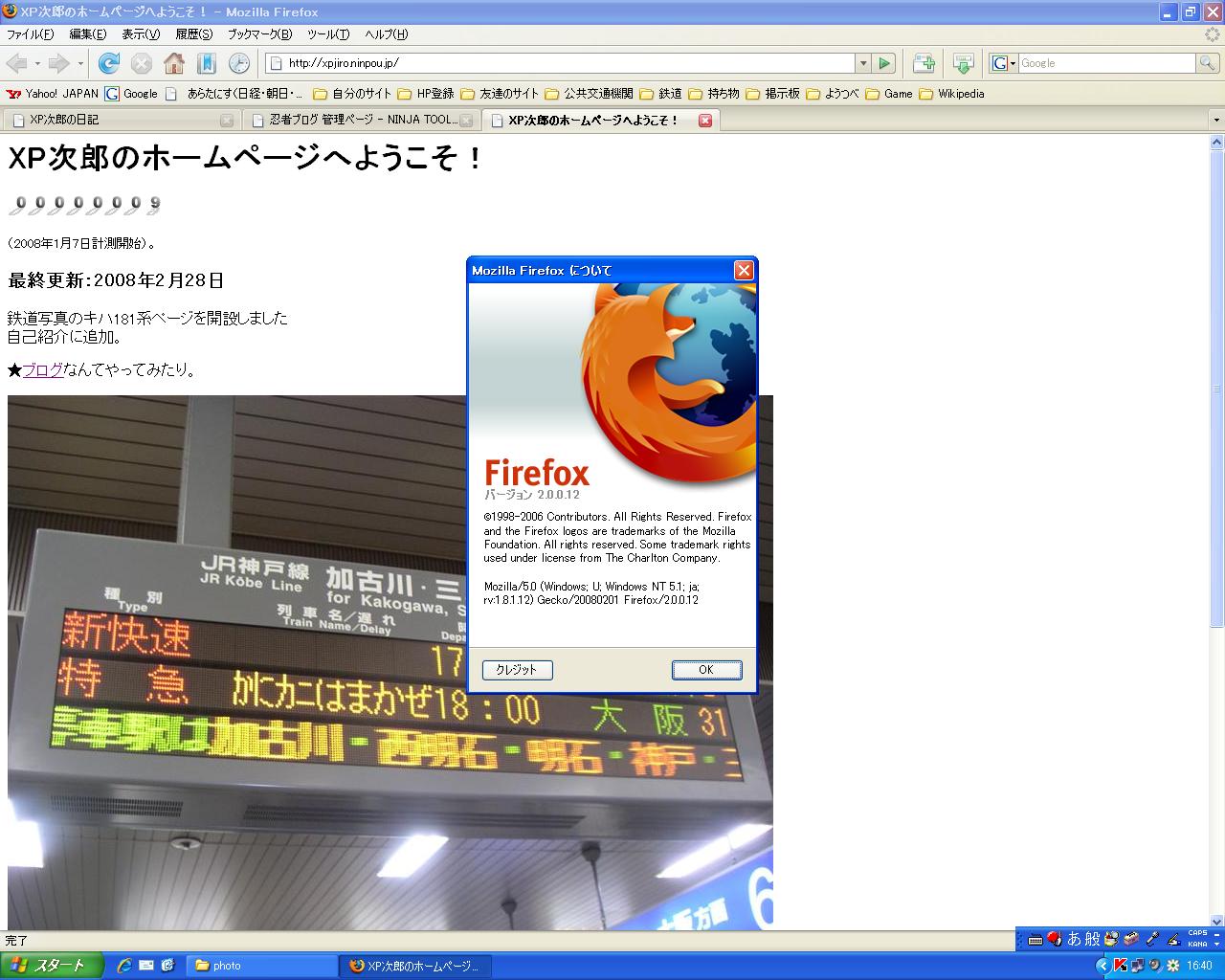Open the Forward history dropdown arrow
Image resolution: width=1225 pixels, height=980 pixels.
(80, 64)
